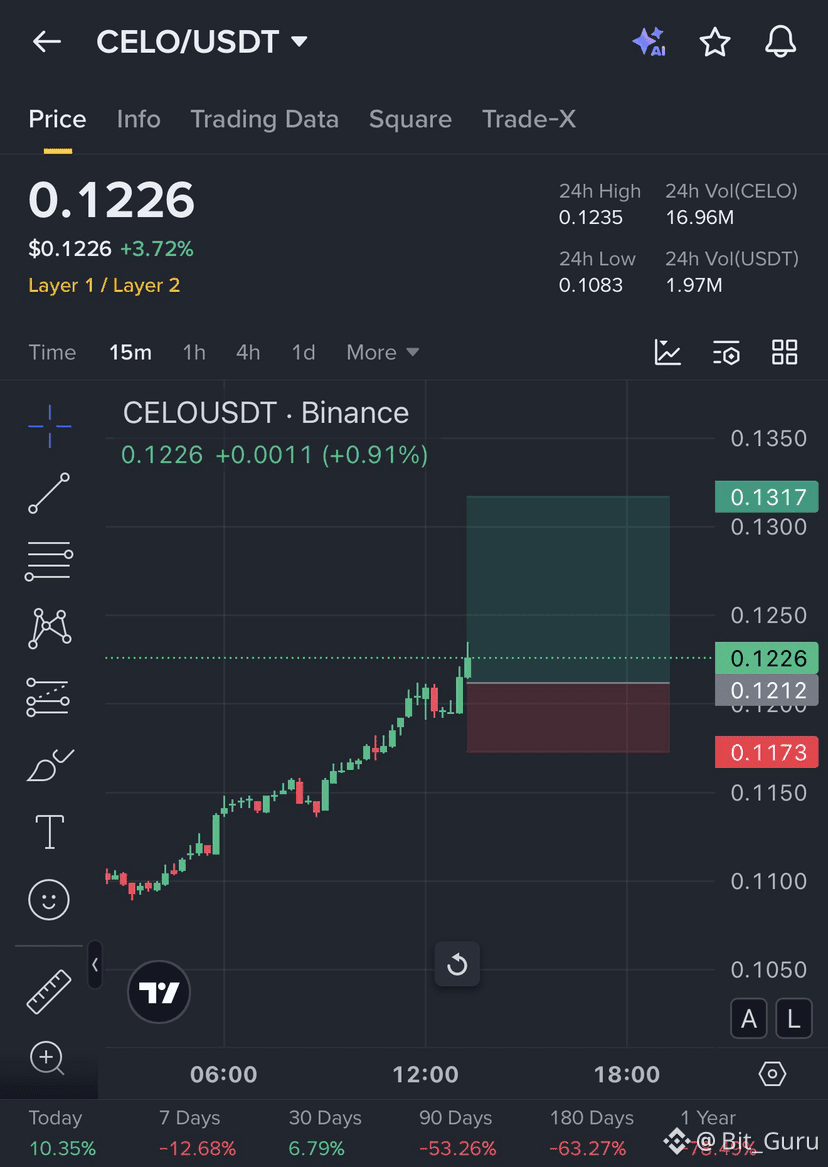The width and height of the screenshot is (828, 1167).
Task: Switch to the Trading Data tab
Action: point(264,119)
